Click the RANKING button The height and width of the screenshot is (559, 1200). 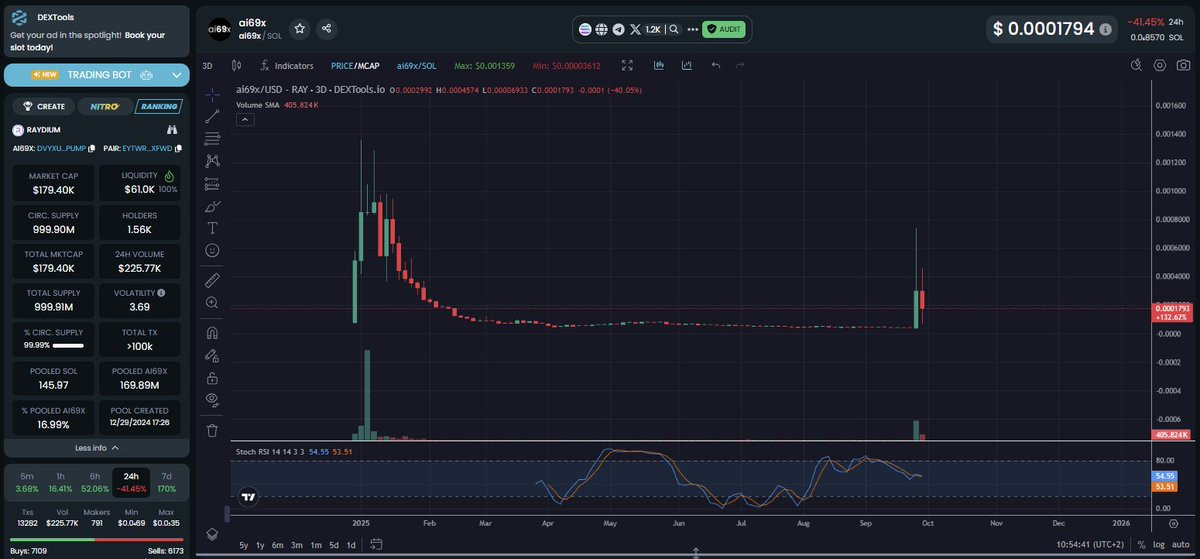coord(158,106)
